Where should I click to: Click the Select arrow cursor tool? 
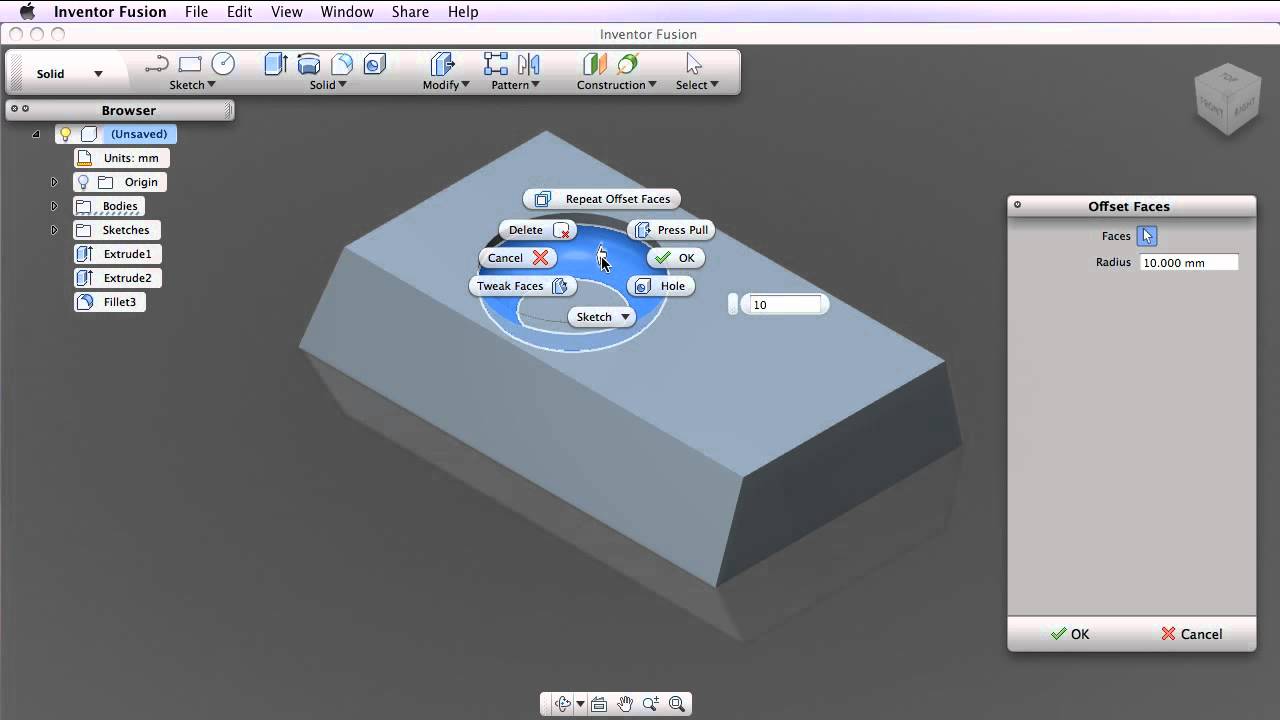(695, 64)
